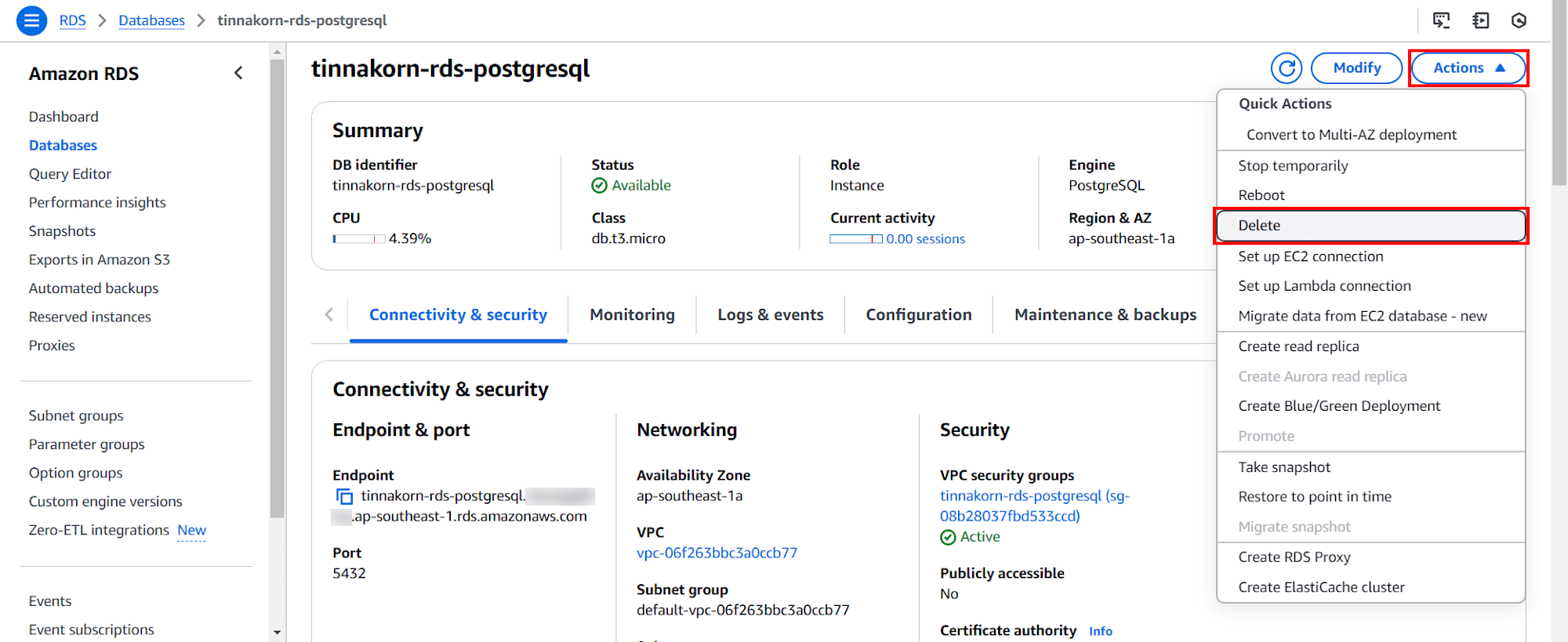Choose Create ElastiCache cluster
The width and height of the screenshot is (1568, 642).
pos(1370,587)
